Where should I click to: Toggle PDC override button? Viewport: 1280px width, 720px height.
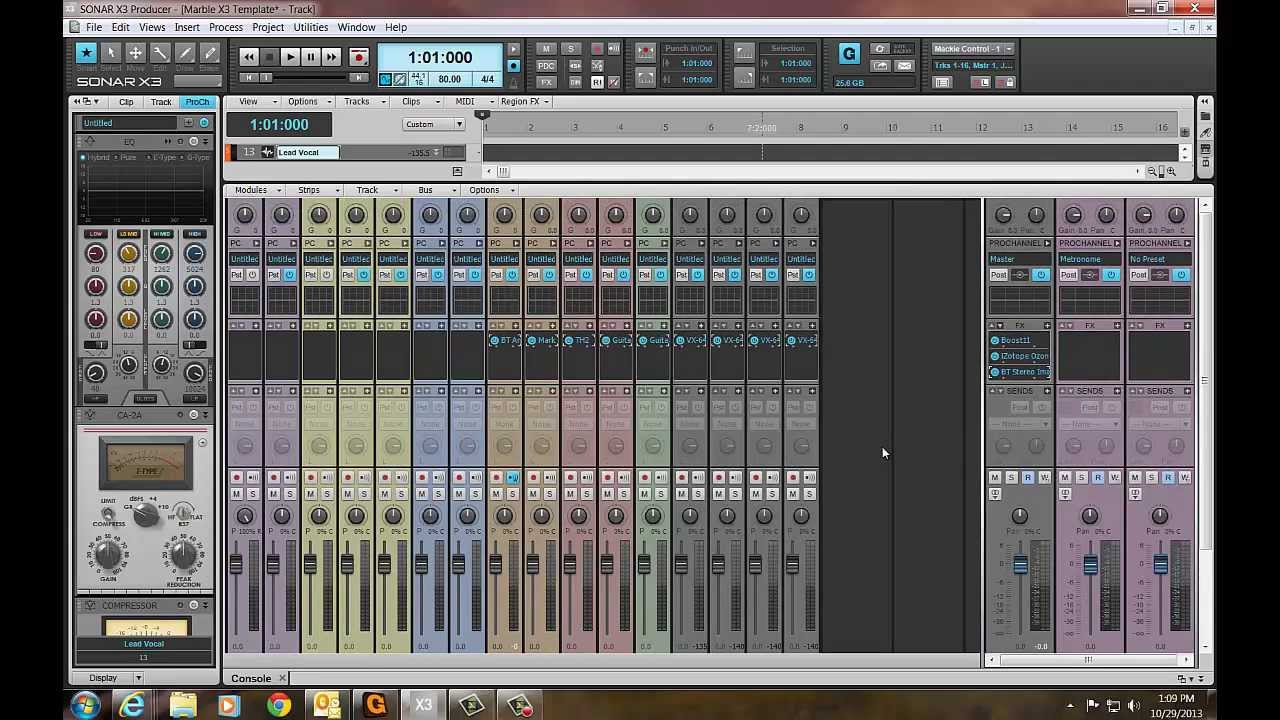[545, 66]
